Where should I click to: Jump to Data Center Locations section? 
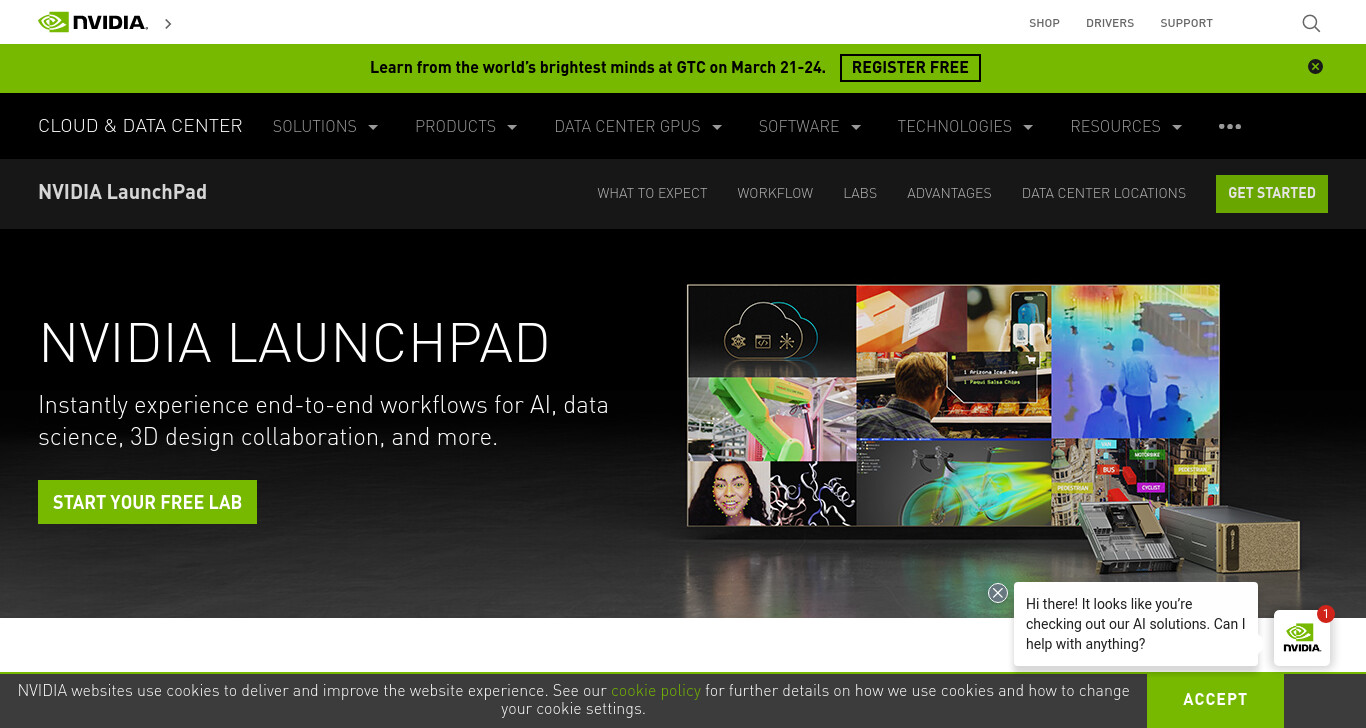click(x=1104, y=193)
